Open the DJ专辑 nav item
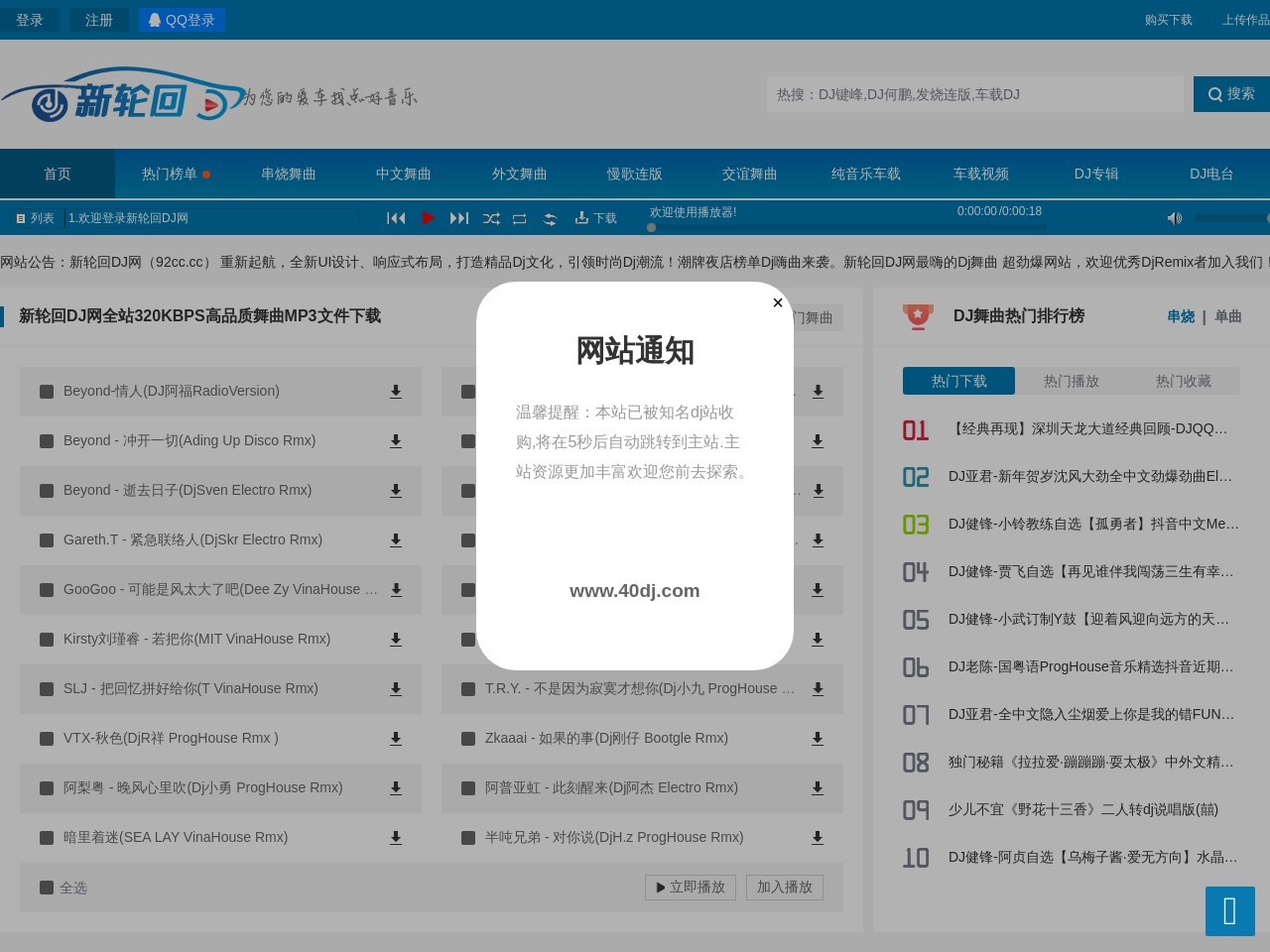 1096,174
